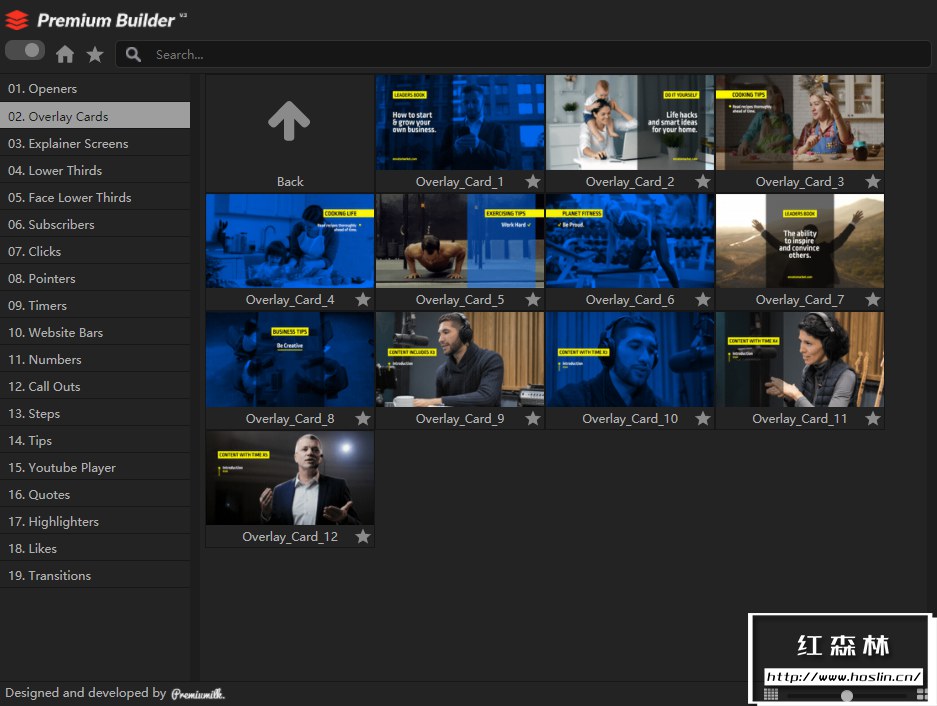The width and height of the screenshot is (937, 706).
Task: Open the 01. Openers category
Action: [95, 88]
